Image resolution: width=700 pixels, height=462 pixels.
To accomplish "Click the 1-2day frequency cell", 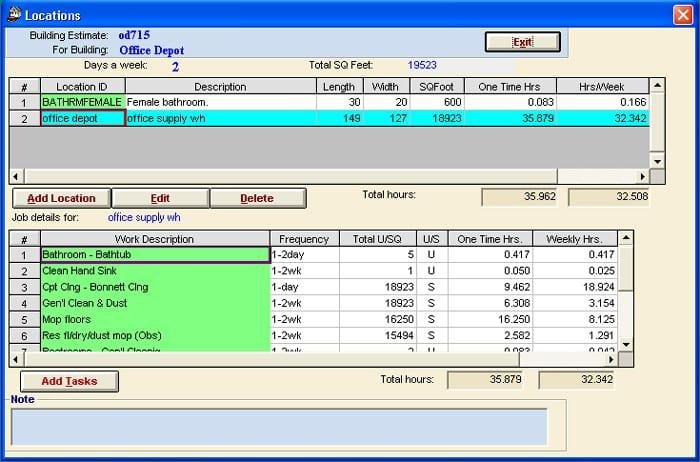I will (304, 255).
